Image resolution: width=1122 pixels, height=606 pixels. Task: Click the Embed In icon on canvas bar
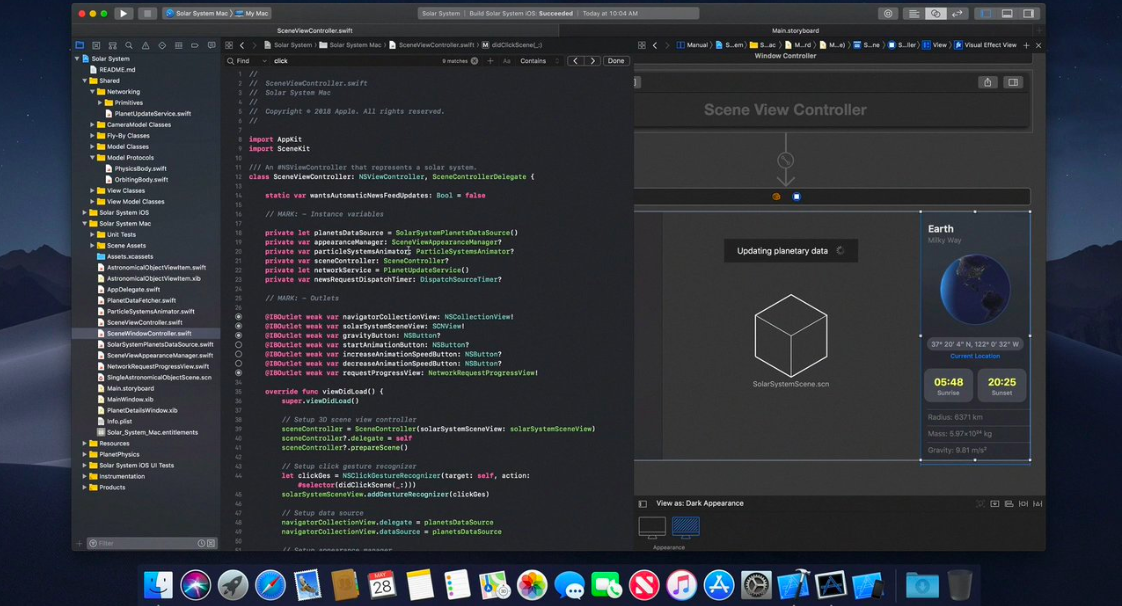coord(995,504)
